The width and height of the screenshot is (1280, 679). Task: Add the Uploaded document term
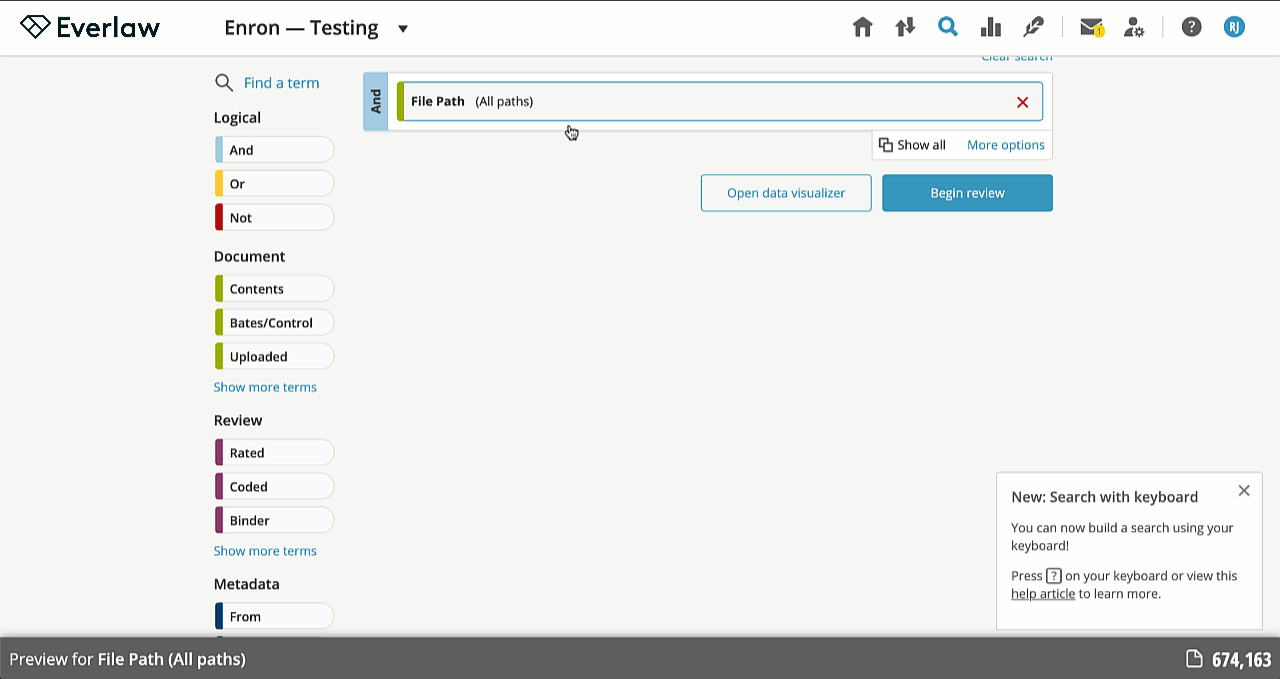tap(274, 357)
